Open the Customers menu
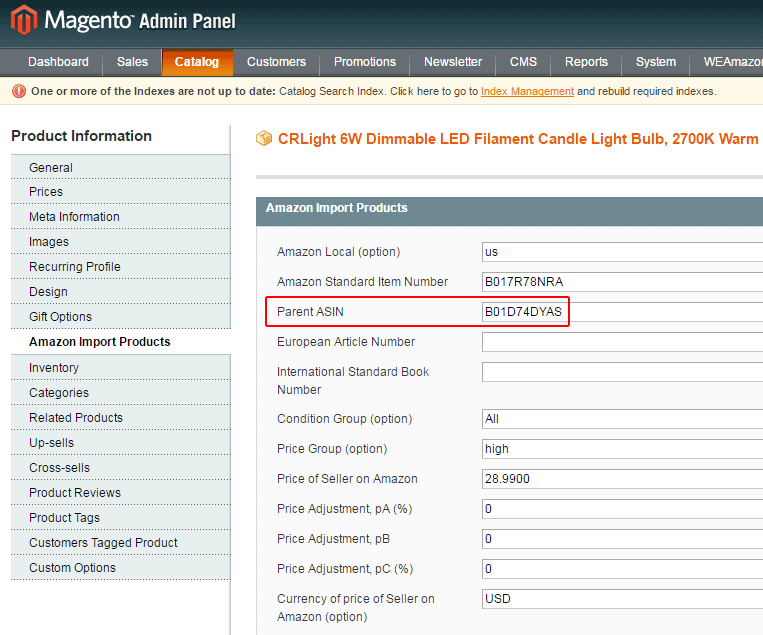Image resolution: width=763 pixels, height=635 pixels. pos(276,62)
